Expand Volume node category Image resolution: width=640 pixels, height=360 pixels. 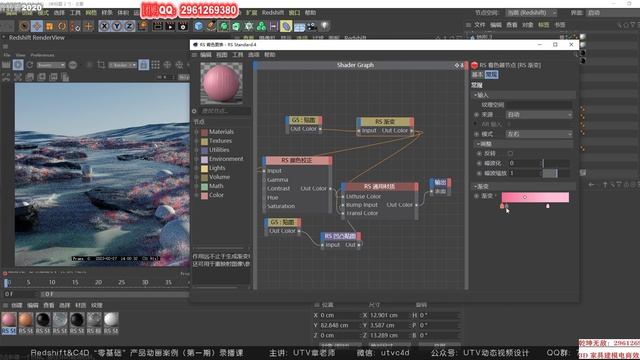[x=196, y=177]
